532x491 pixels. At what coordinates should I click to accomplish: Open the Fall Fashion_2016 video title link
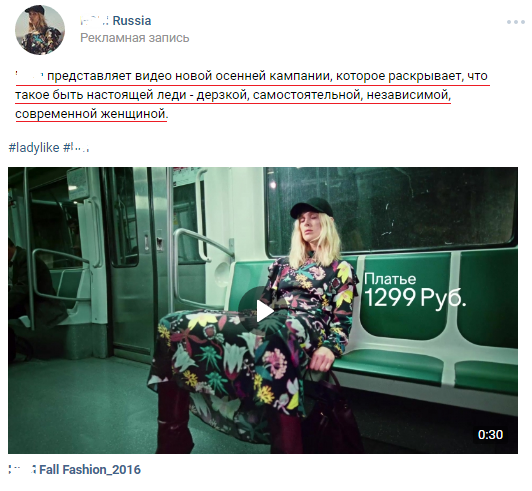[74, 470]
